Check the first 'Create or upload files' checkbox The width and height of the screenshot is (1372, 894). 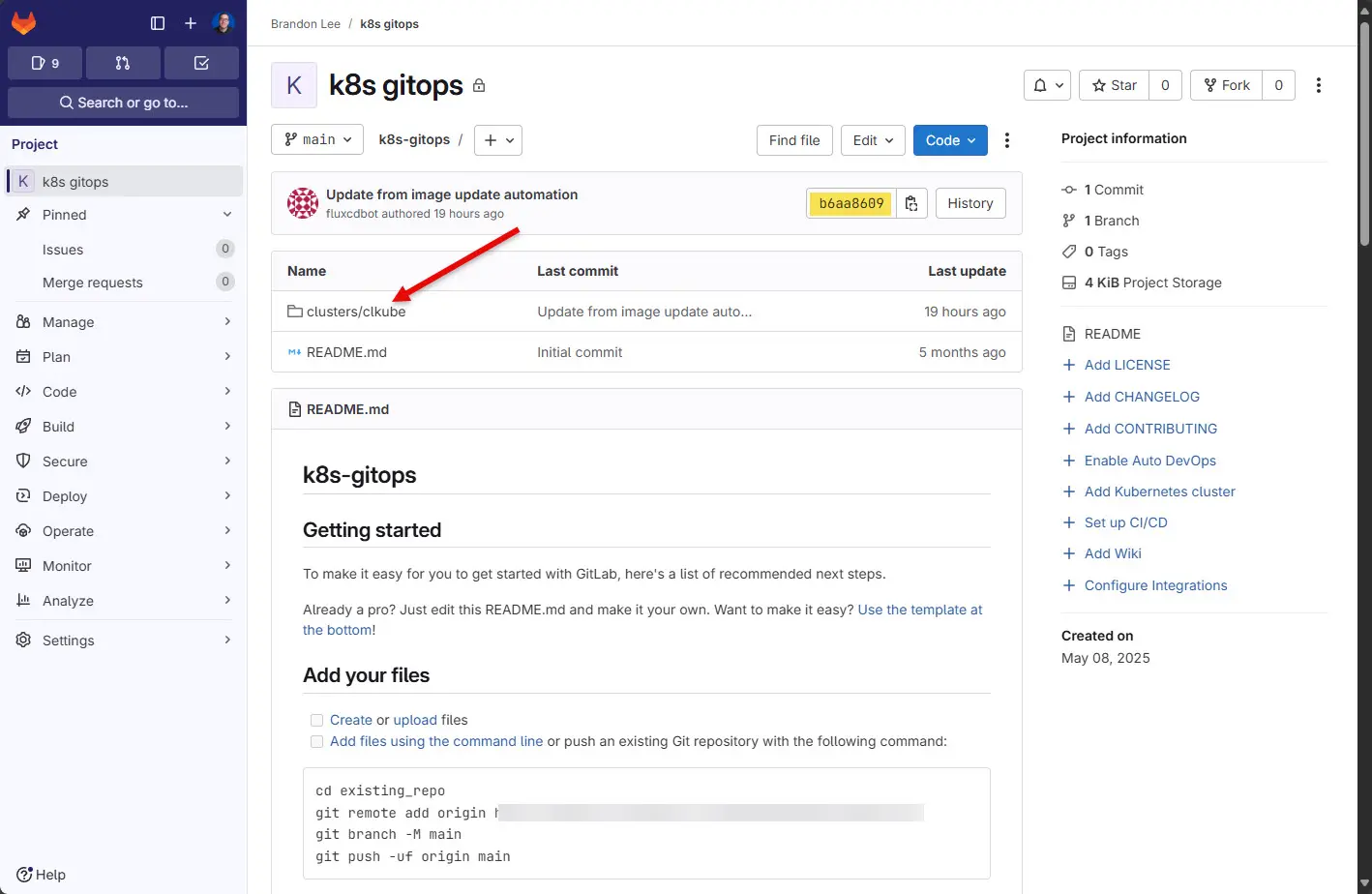(x=316, y=720)
